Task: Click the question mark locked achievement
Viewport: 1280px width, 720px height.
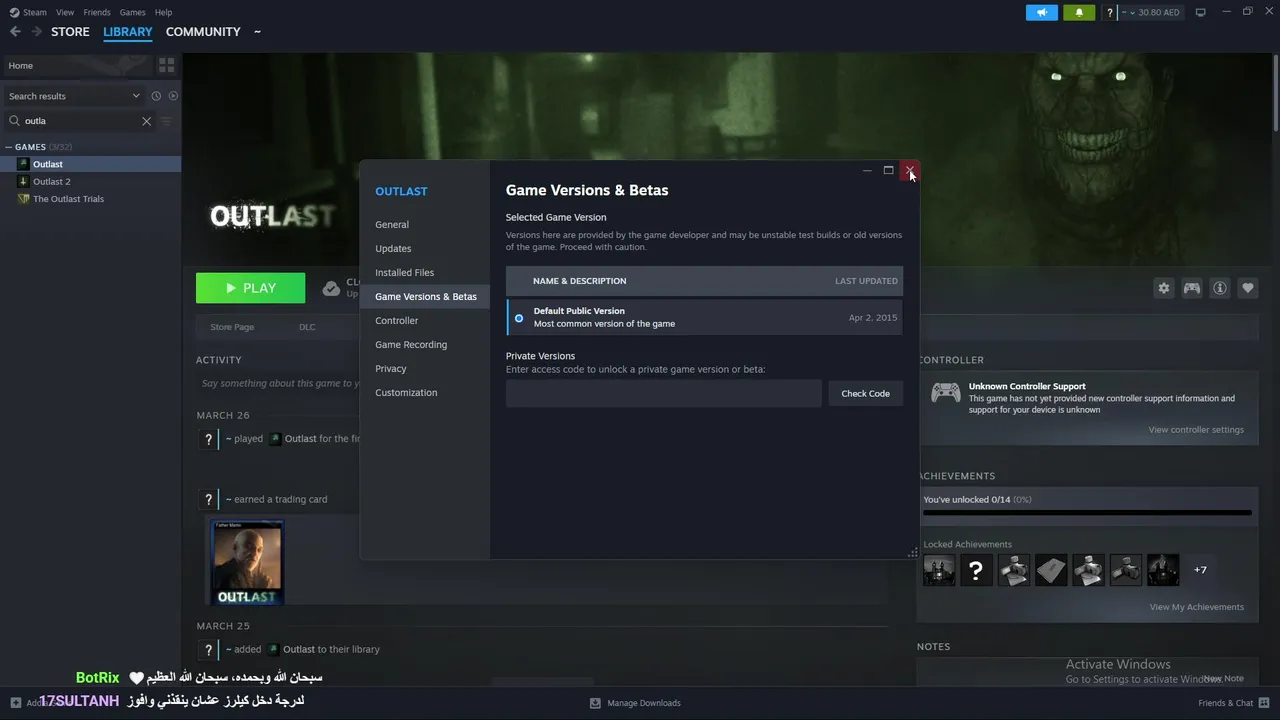Action: click(976, 570)
